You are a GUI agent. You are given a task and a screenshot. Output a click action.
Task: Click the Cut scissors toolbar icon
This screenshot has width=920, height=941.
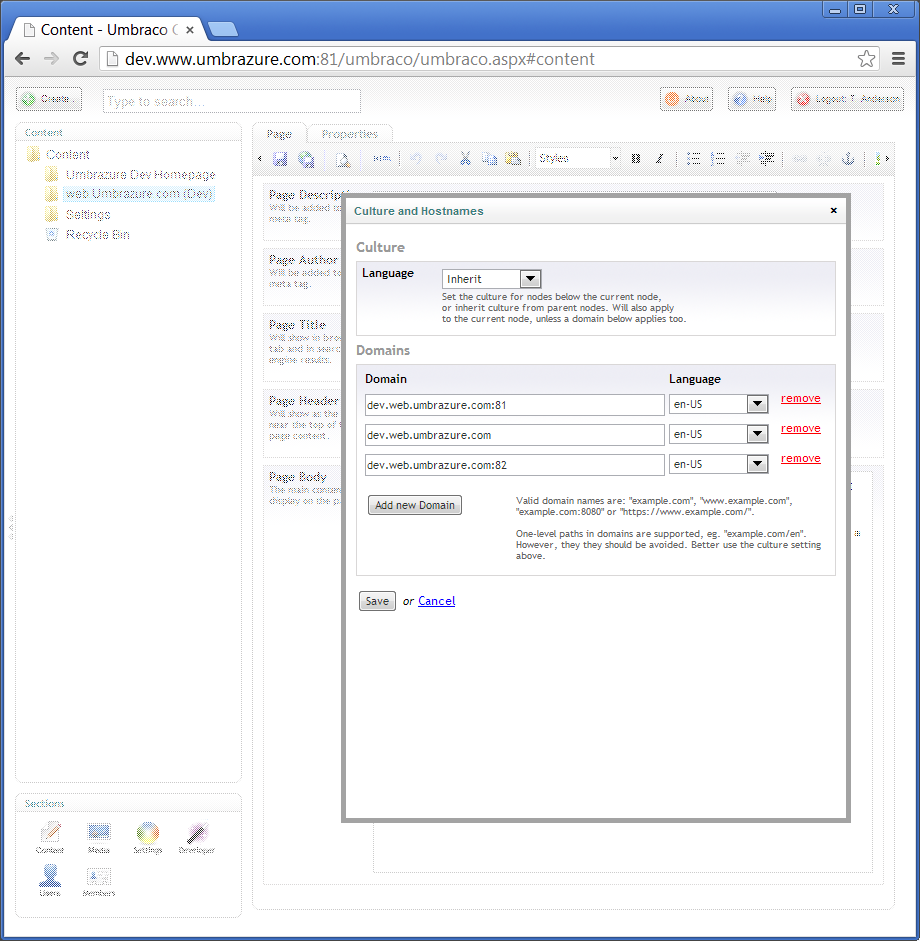(465, 159)
